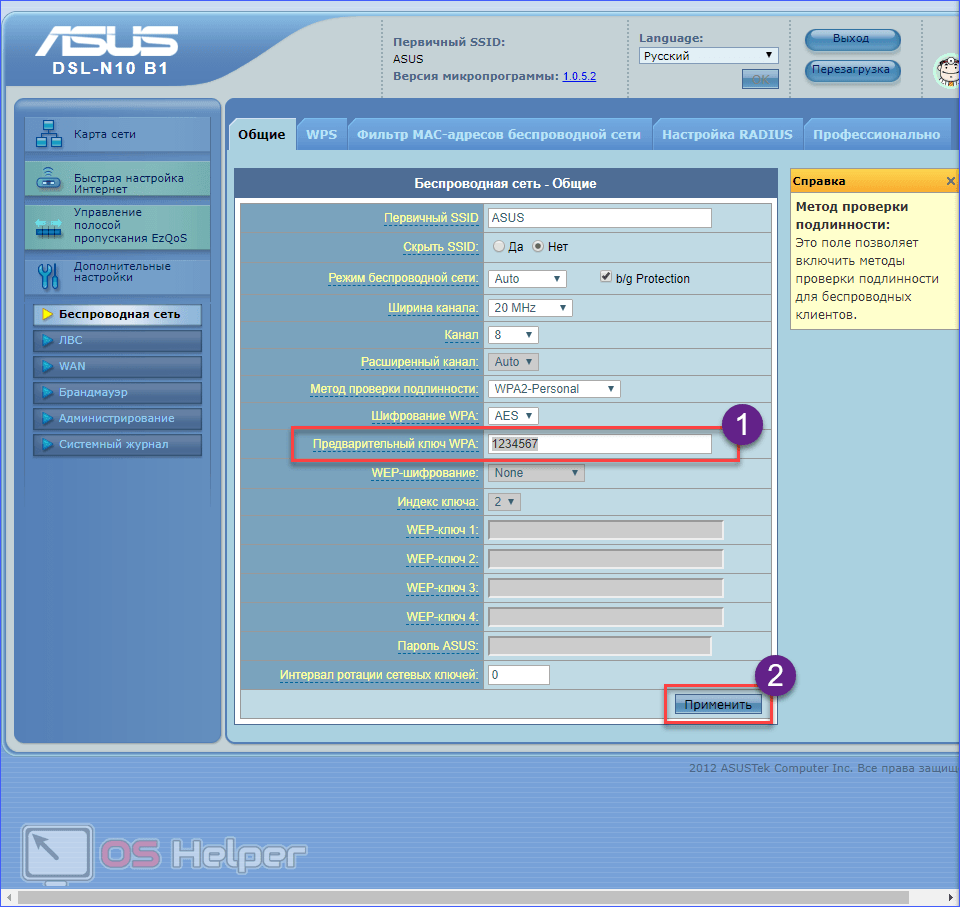The height and width of the screenshot is (907, 960).
Task: Toggle the b/g Protection checkbox
Action: [x=606, y=277]
